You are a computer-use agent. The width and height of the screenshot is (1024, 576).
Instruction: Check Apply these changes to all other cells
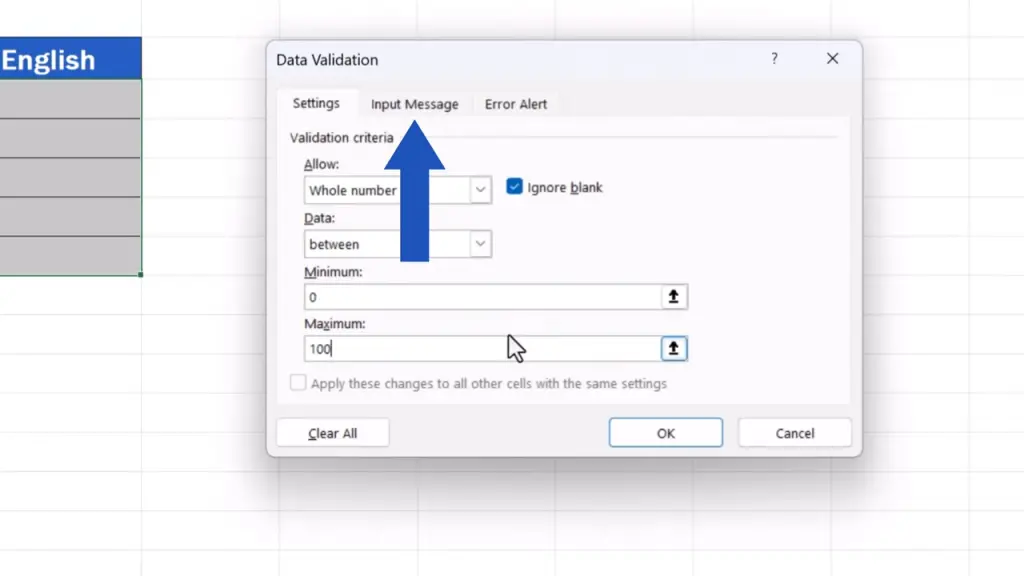tap(298, 383)
